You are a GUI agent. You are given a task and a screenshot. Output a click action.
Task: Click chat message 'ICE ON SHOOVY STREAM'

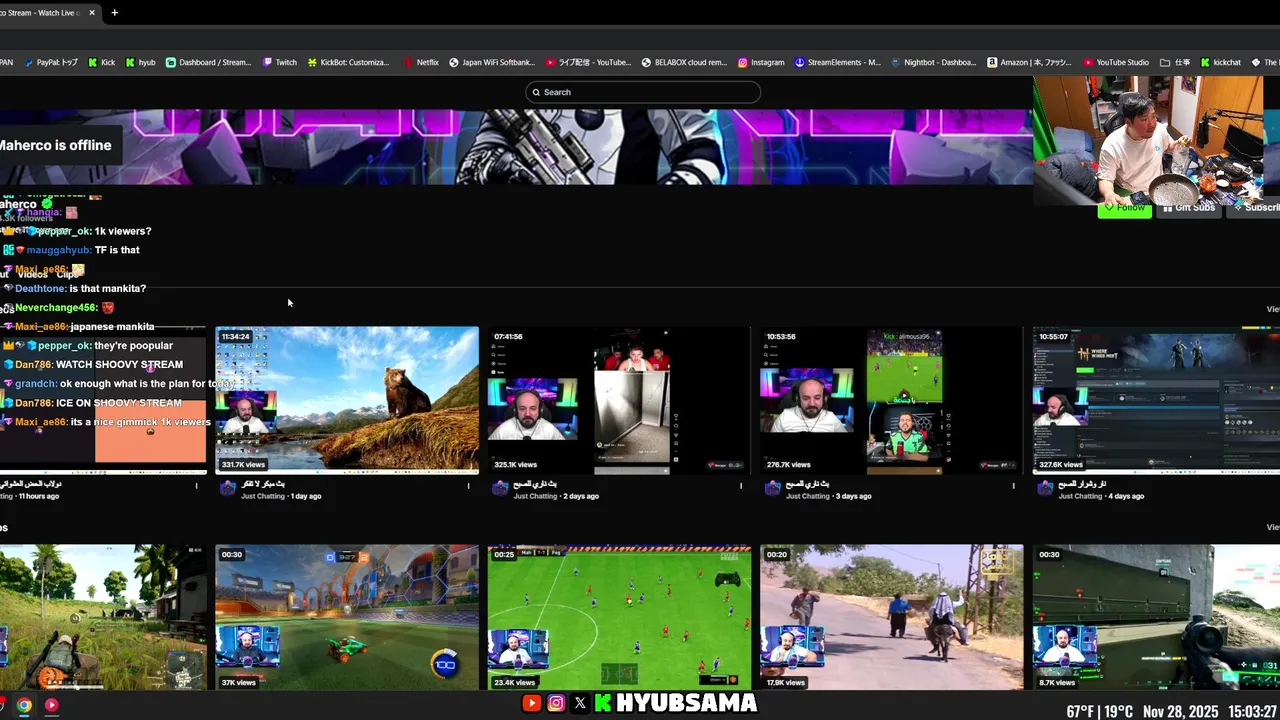(x=118, y=402)
